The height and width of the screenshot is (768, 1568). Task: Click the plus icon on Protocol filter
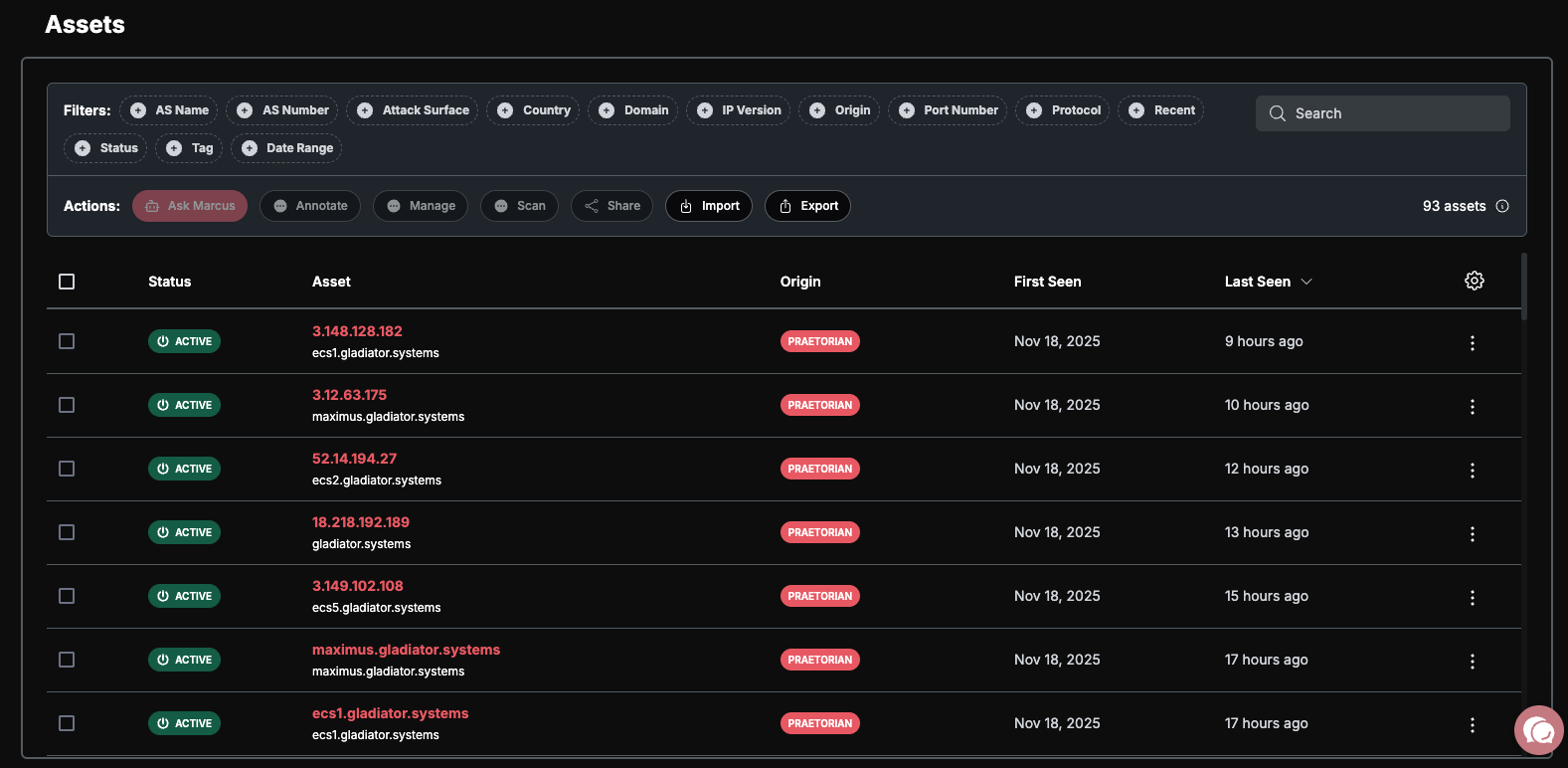(x=1034, y=110)
